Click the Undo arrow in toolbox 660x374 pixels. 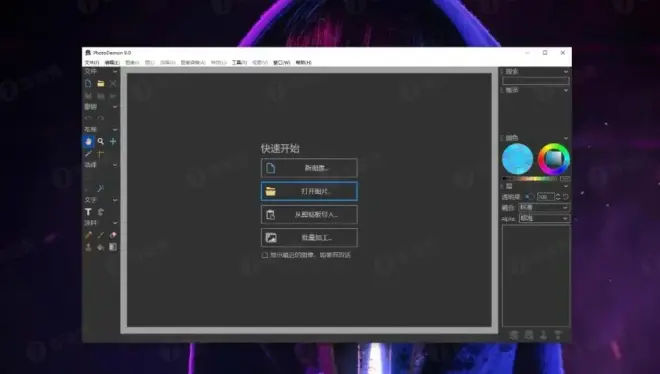(x=88, y=118)
